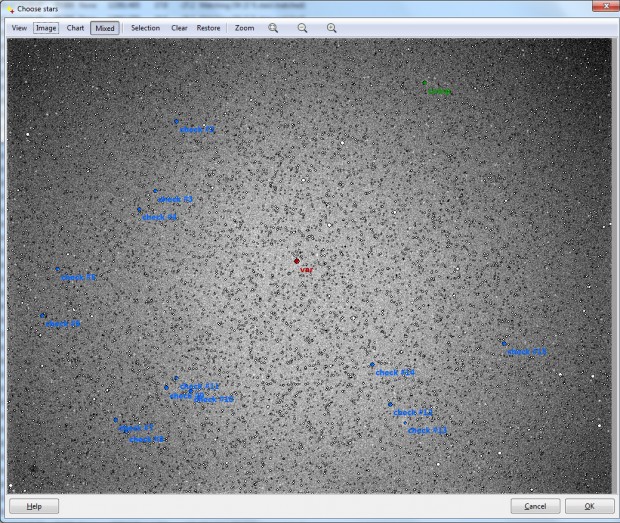Click the check #3 star marker
Screen dimensions: 620x523
(155, 191)
